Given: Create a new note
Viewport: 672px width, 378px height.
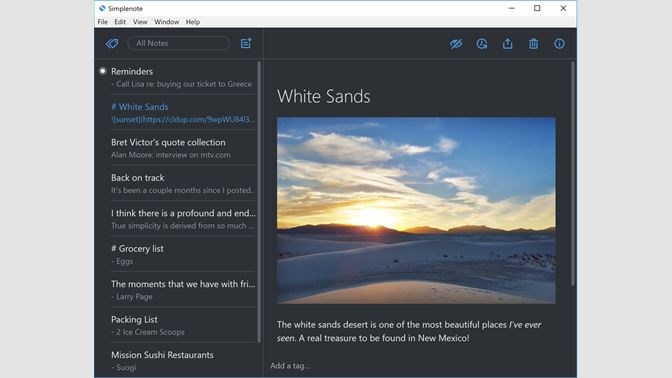Looking at the screenshot, I should 246,43.
